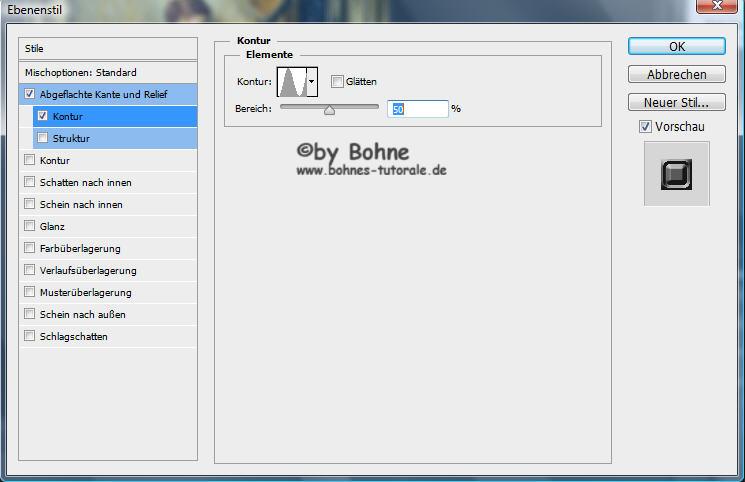Enable the Schlagschatten checkbox
745x482 pixels.
(29, 336)
